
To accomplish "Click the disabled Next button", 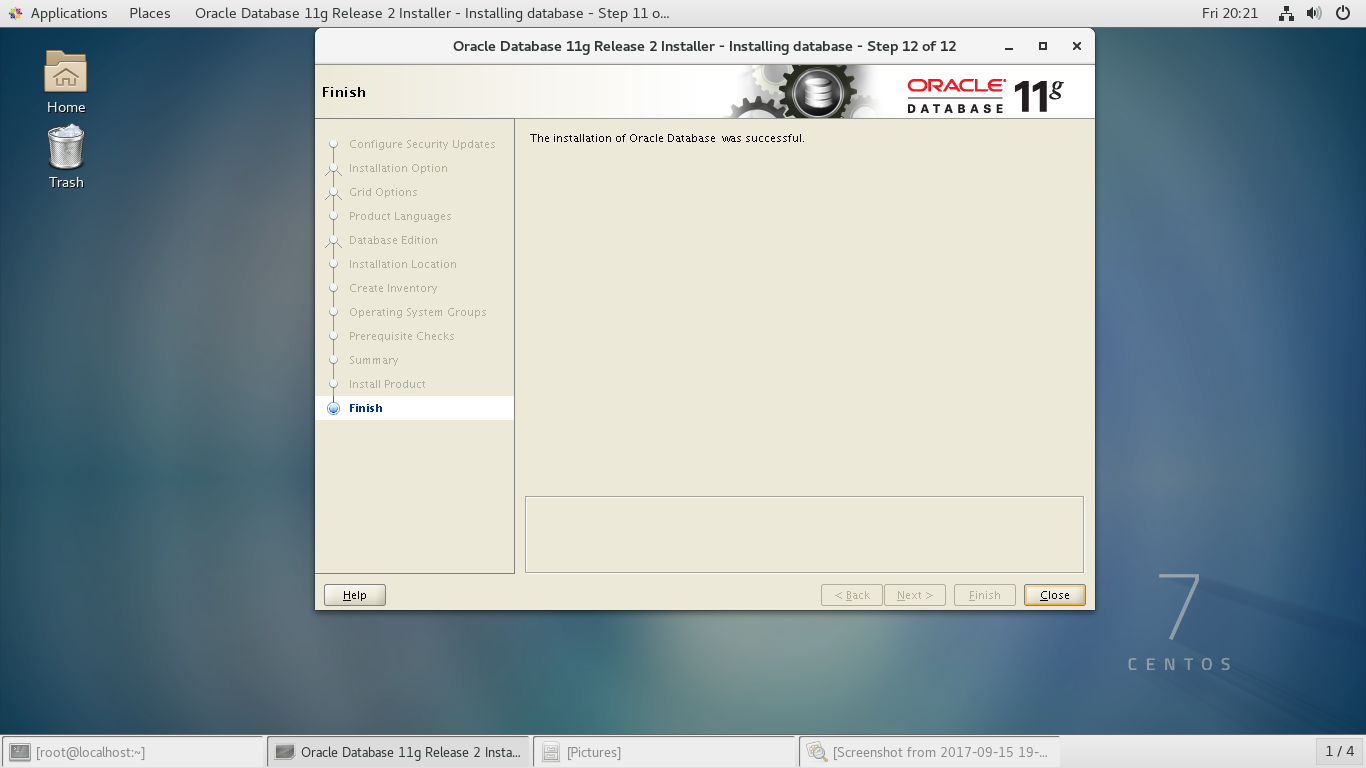I will (x=915, y=595).
